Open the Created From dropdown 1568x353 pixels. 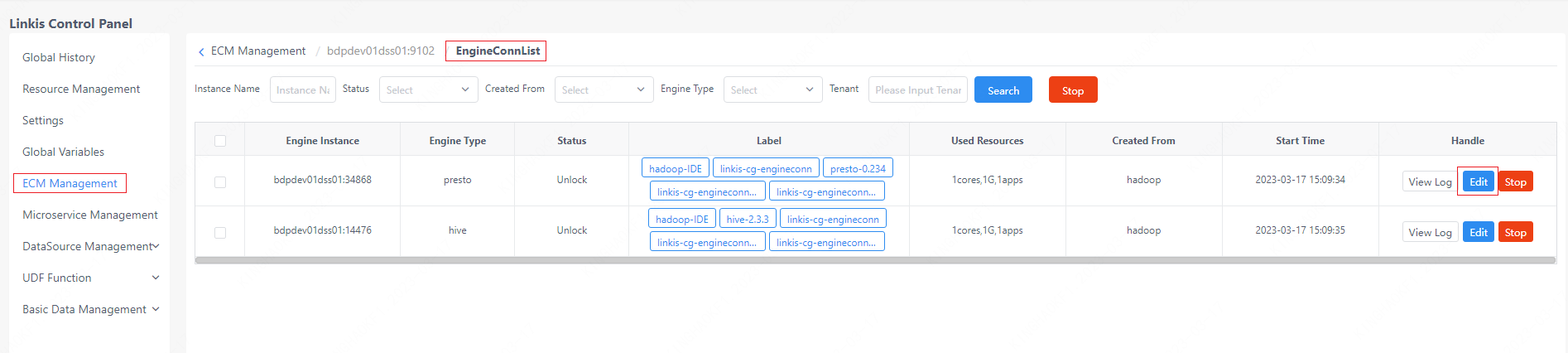coord(604,89)
